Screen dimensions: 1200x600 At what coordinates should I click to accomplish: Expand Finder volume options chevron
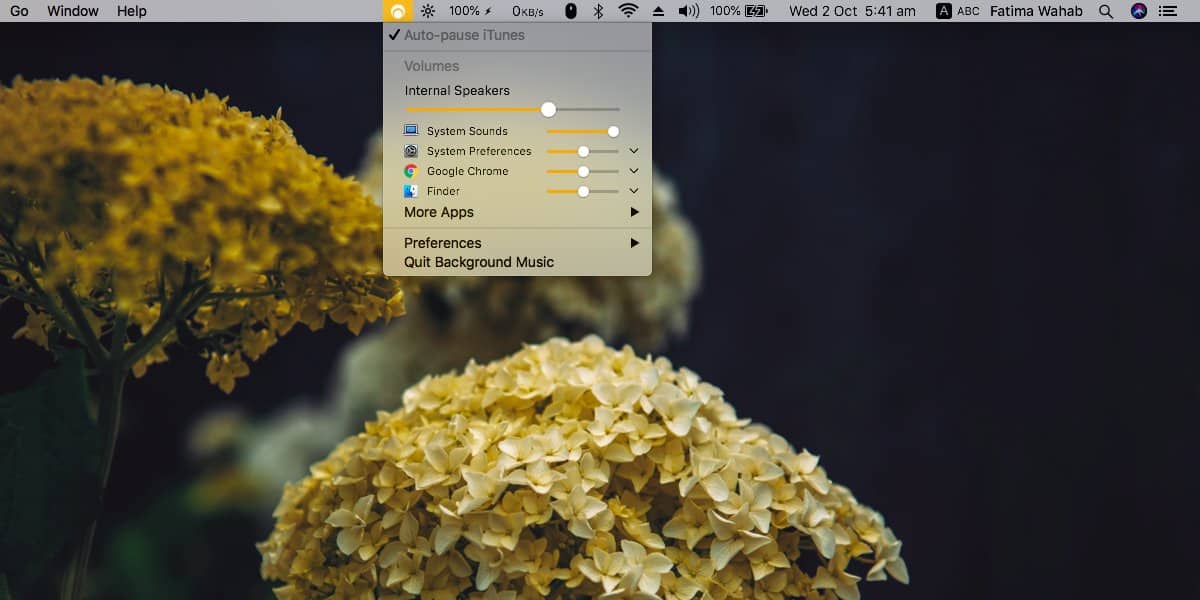click(x=634, y=191)
